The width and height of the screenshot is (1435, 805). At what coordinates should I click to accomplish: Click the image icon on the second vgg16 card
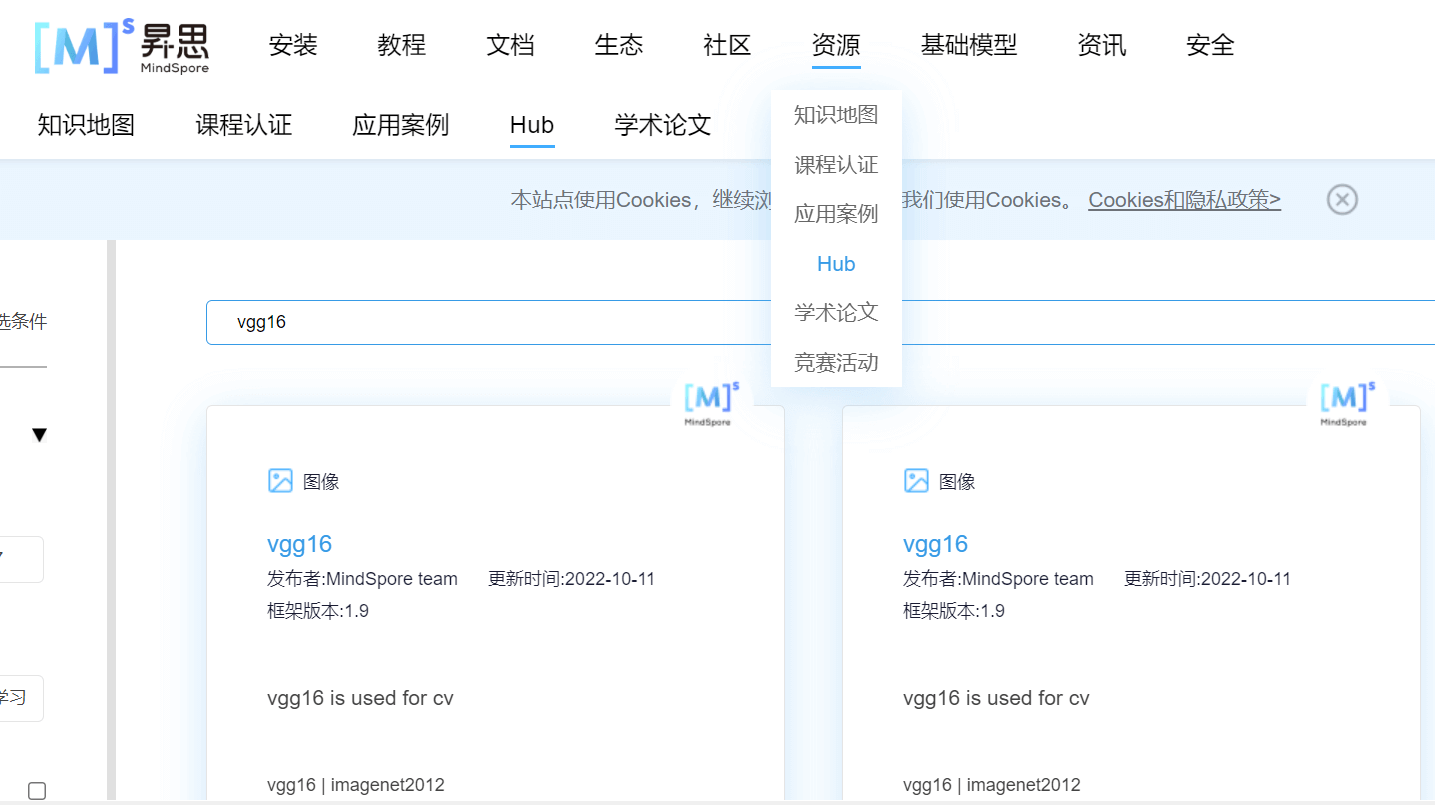click(916, 481)
